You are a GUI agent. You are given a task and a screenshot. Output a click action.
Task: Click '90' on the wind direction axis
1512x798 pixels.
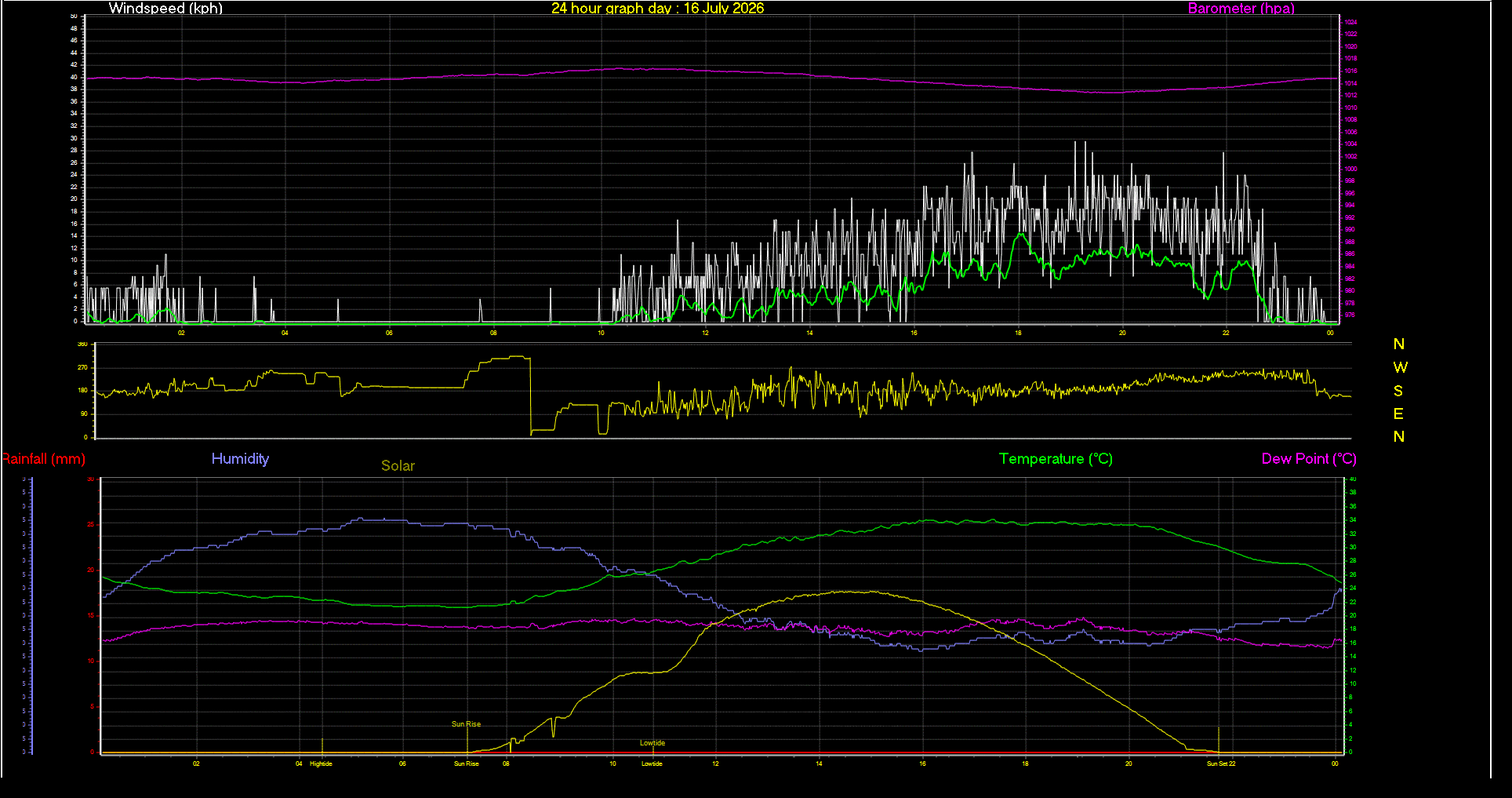84,414
